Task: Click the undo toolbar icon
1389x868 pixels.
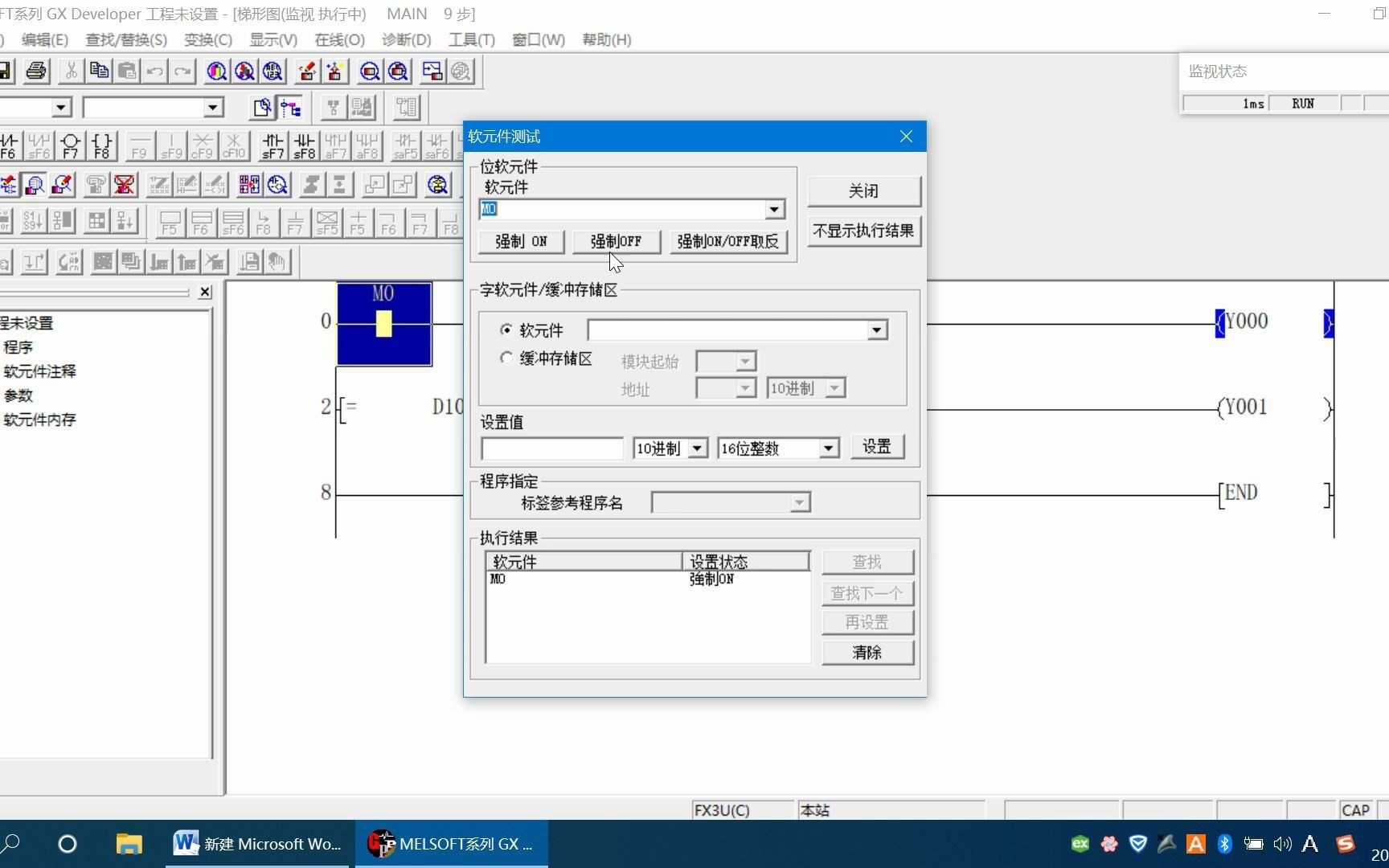Action: [154, 71]
